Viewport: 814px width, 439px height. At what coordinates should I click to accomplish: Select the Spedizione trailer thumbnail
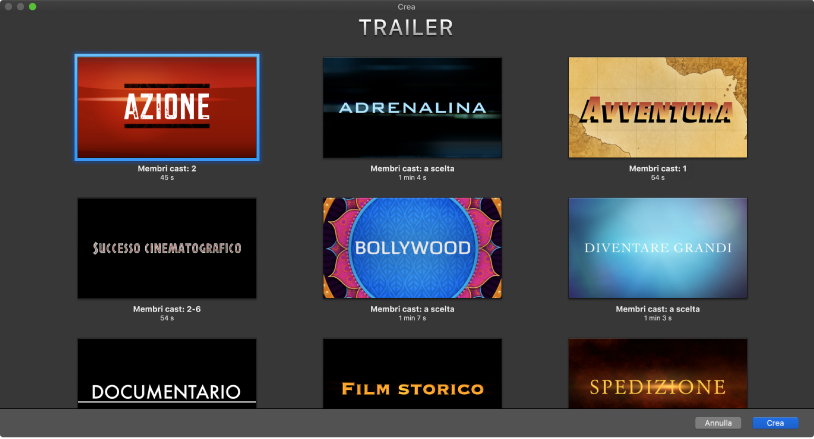pos(658,375)
